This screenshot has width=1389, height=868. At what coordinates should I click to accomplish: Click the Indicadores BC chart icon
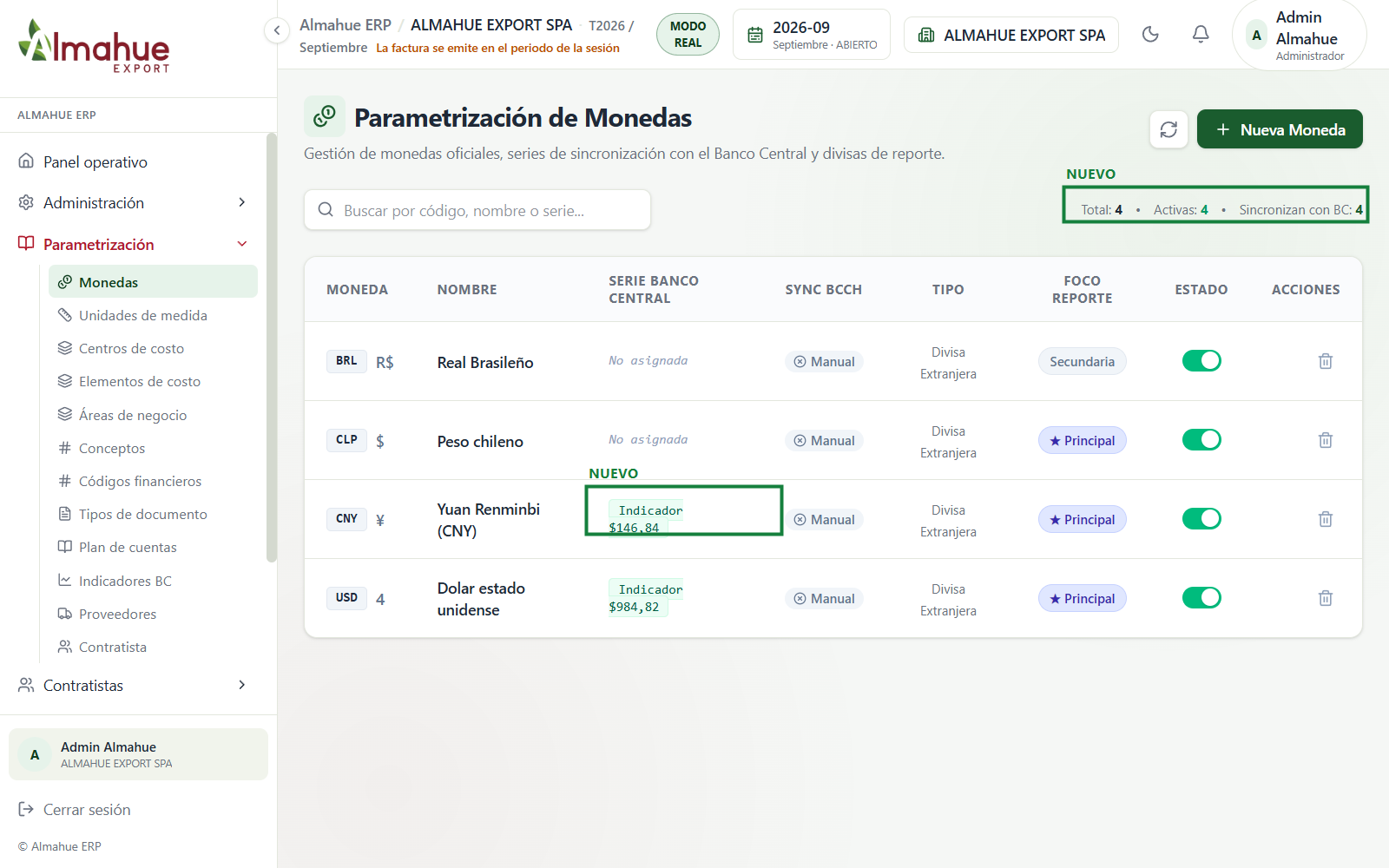click(x=65, y=580)
